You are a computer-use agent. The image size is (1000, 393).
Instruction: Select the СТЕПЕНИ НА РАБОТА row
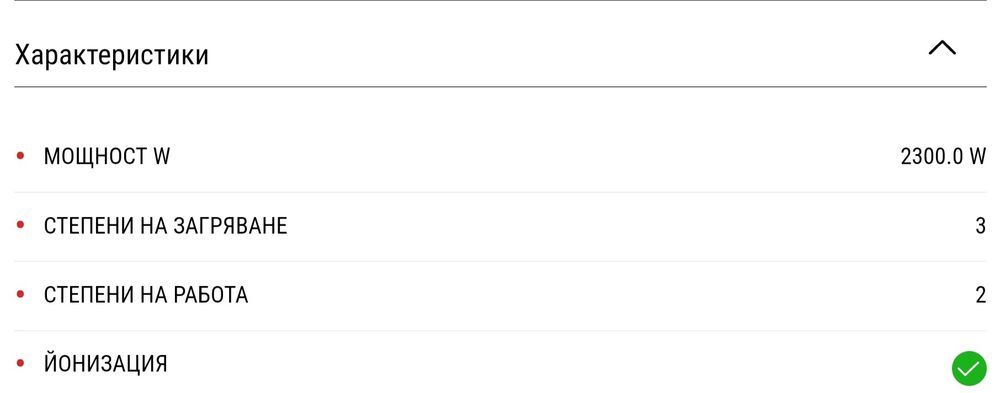point(500,296)
